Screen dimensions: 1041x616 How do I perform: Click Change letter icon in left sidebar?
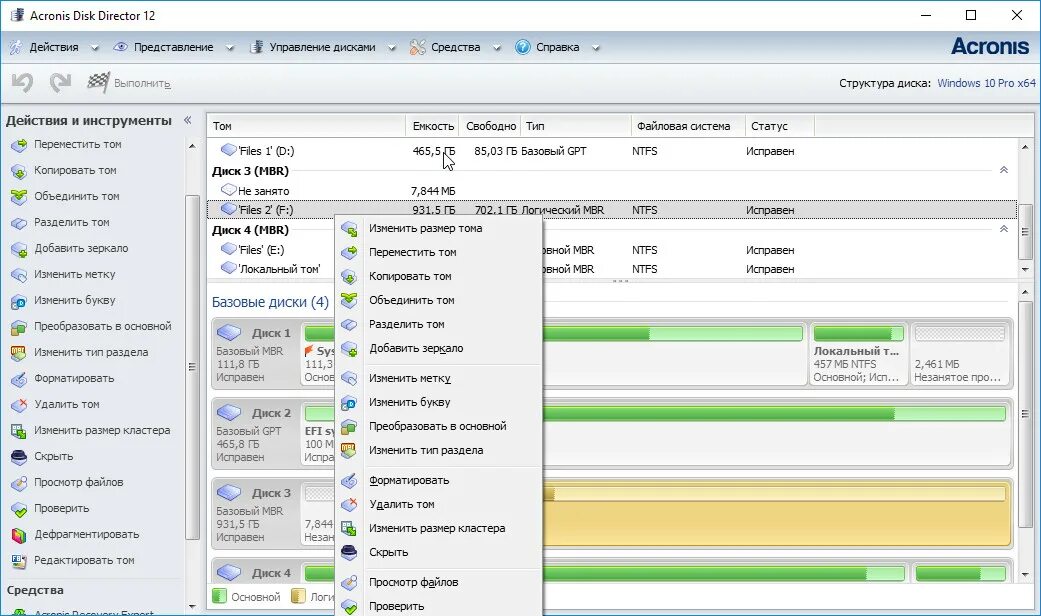[19, 301]
